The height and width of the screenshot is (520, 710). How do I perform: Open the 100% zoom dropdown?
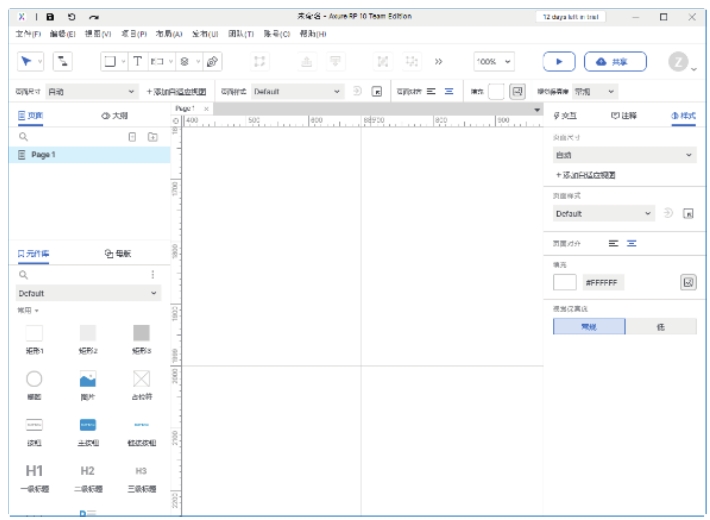pyautogui.click(x=494, y=62)
